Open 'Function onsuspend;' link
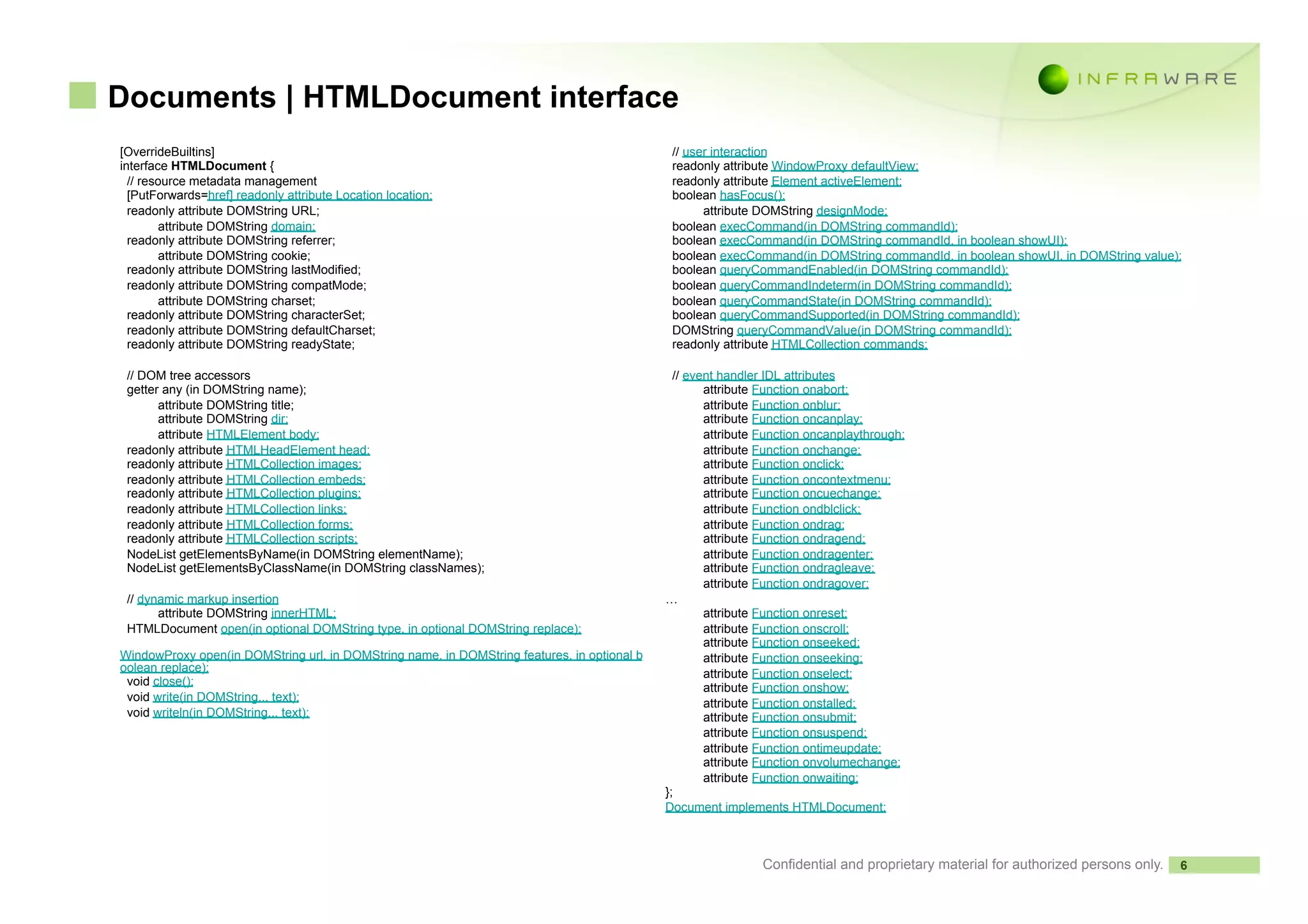The width and height of the screenshot is (1308, 924). click(x=809, y=733)
